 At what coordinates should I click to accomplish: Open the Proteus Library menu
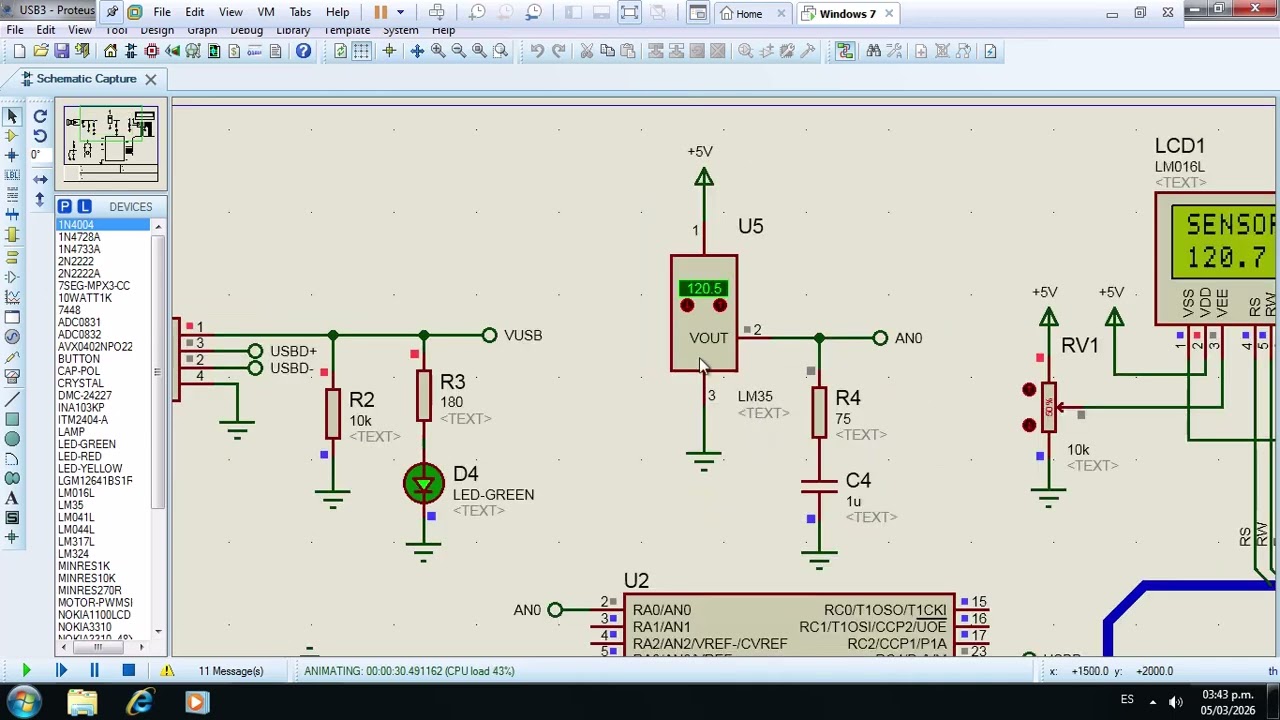point(293,31)
